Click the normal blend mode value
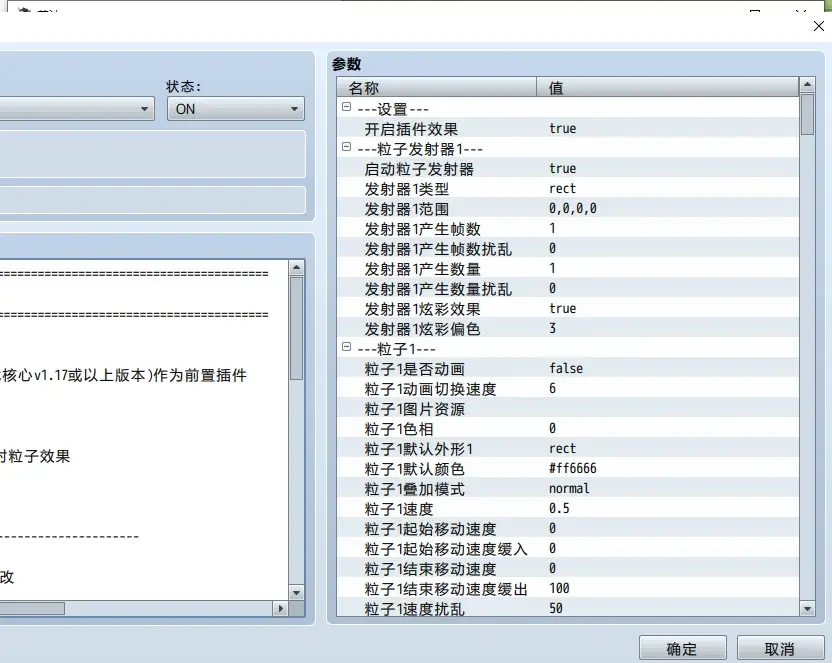Image resolution: width=832 pixels, height=663 pixels. click(x=569, y=488)
